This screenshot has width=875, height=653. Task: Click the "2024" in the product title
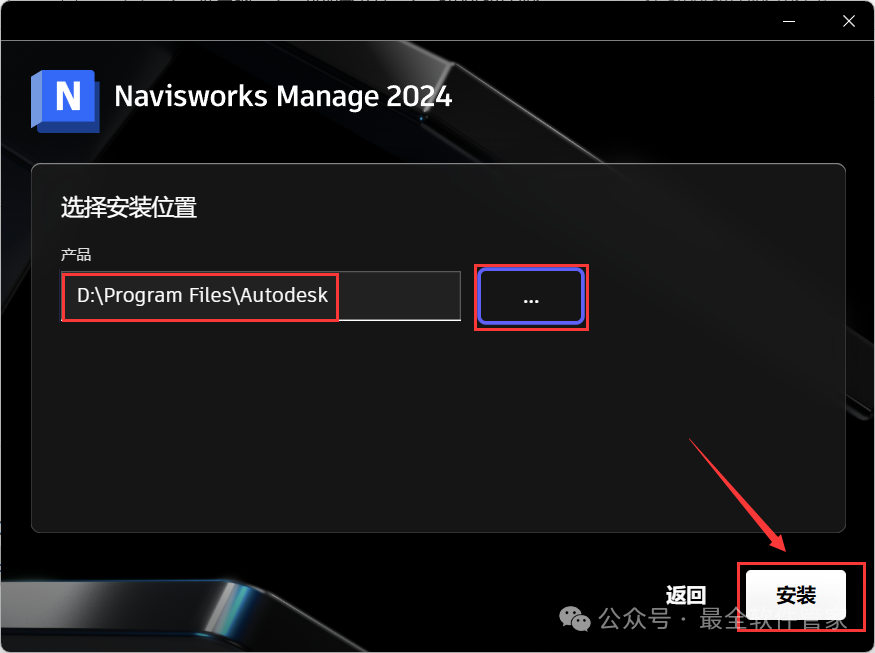coord(419,97)
